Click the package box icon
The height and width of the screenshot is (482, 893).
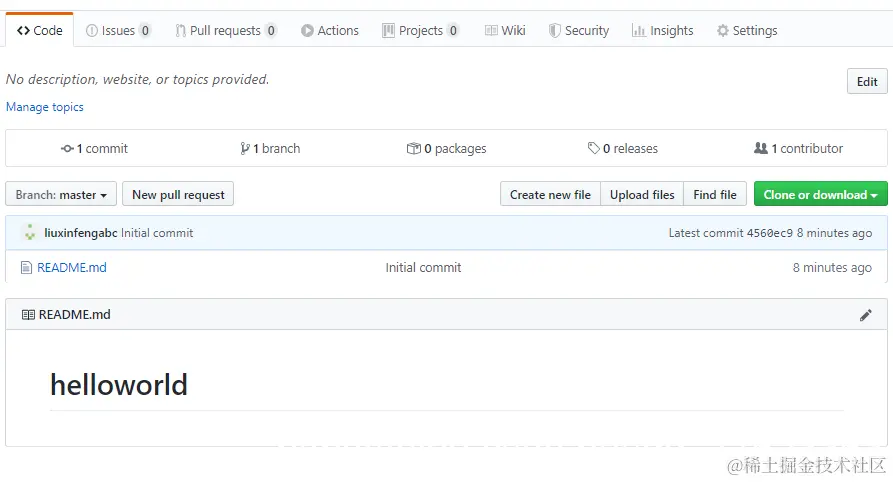point(413,148)
